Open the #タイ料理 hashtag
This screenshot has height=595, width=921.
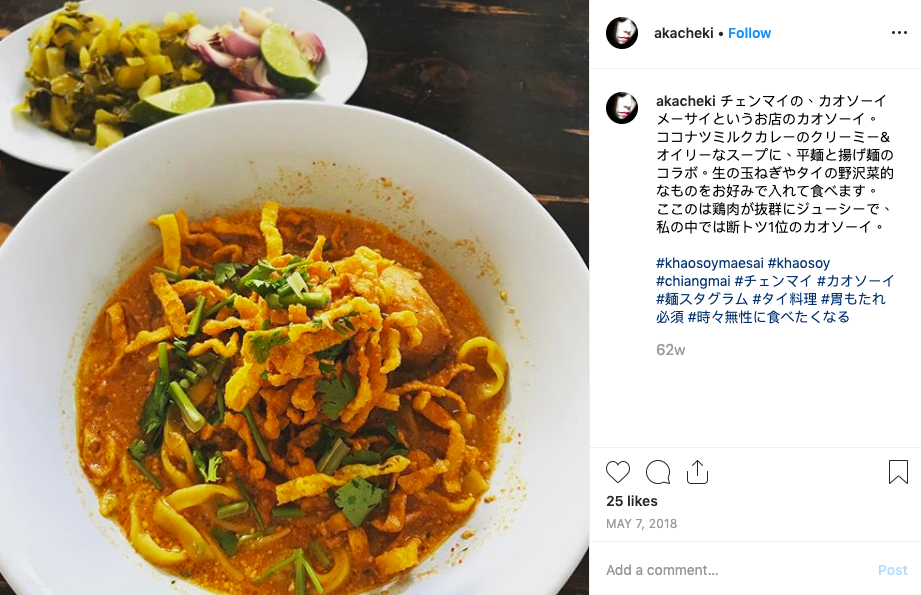click(x=784, y=299)
